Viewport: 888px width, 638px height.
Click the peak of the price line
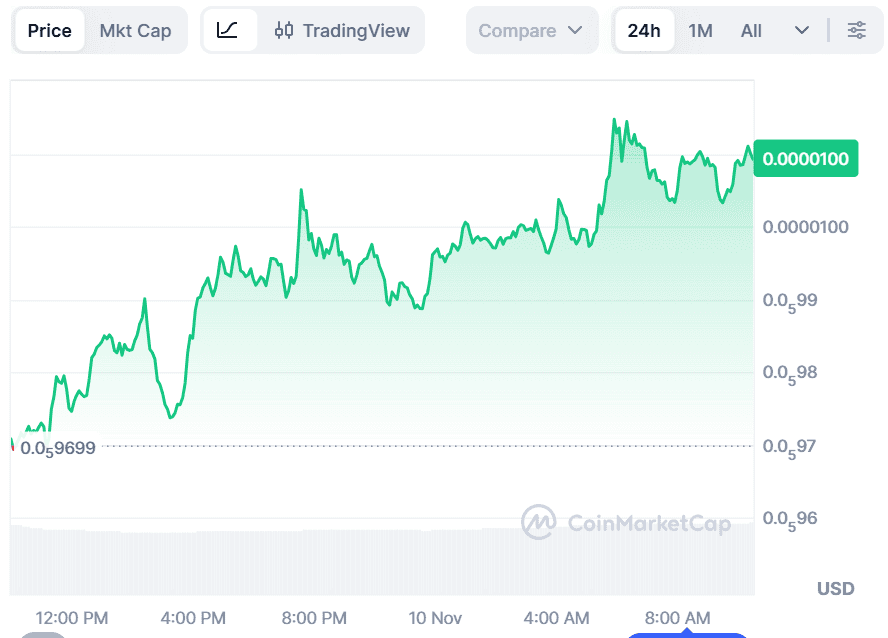pyautogui.click(x=614, y=117)
